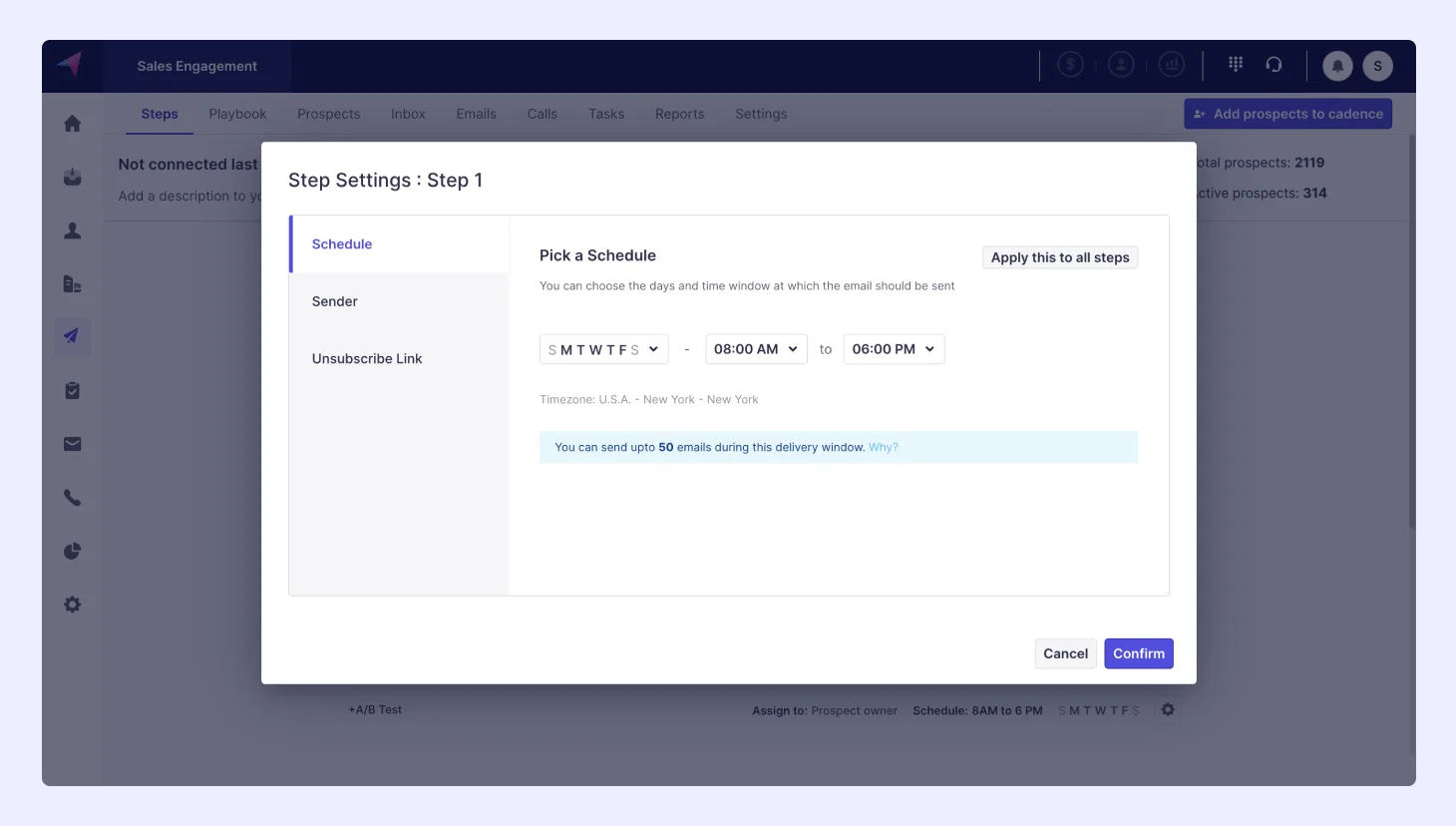Open the contacts person icon in sidebar
The height and width of the screenshot is (826, 1456).
click(x=72, y=230)
